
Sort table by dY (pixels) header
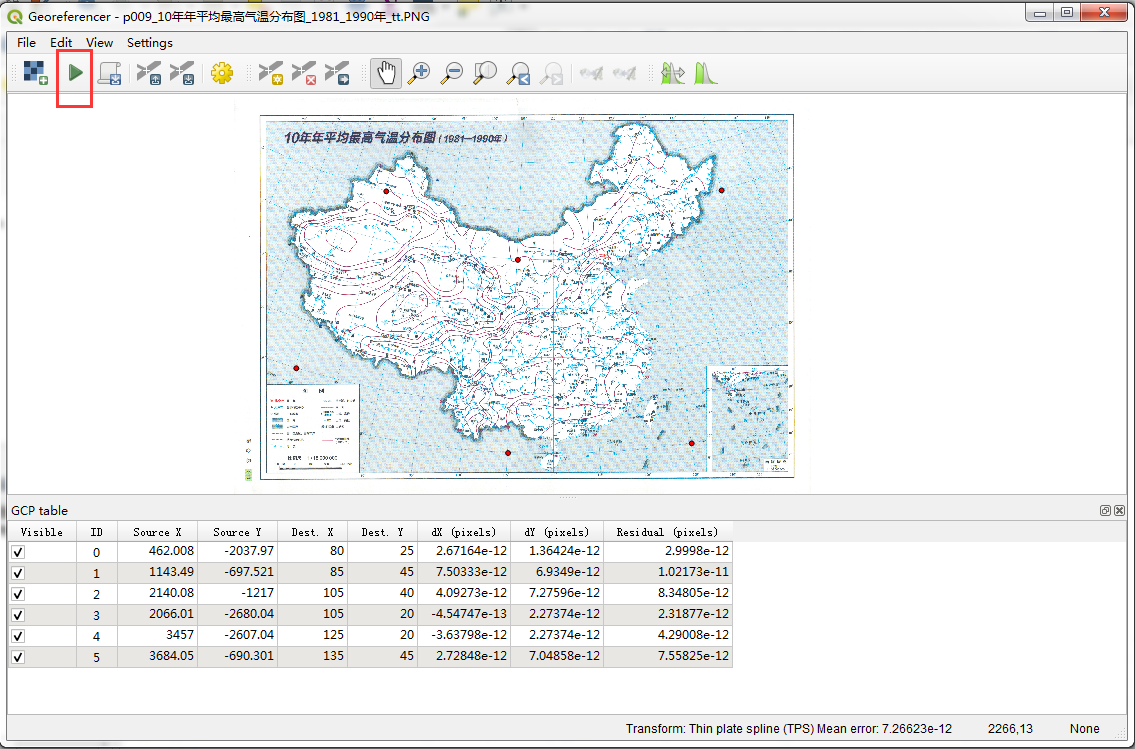pyautogui.click(x=557, y=532)
